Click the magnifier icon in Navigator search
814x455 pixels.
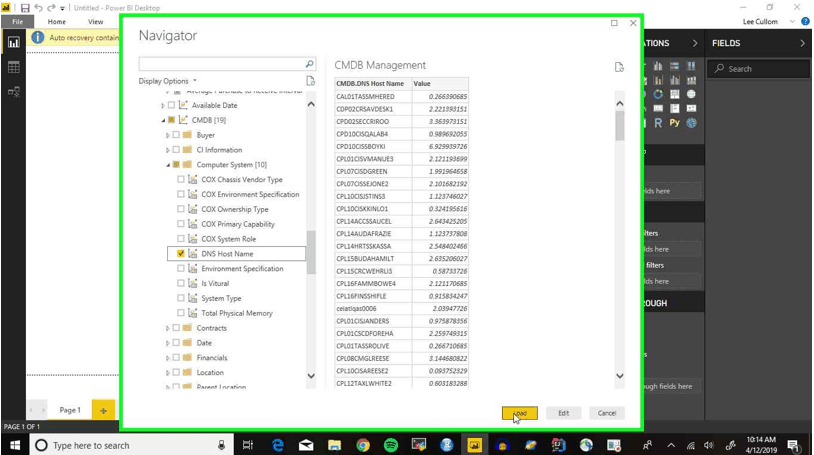pos(309,64)
